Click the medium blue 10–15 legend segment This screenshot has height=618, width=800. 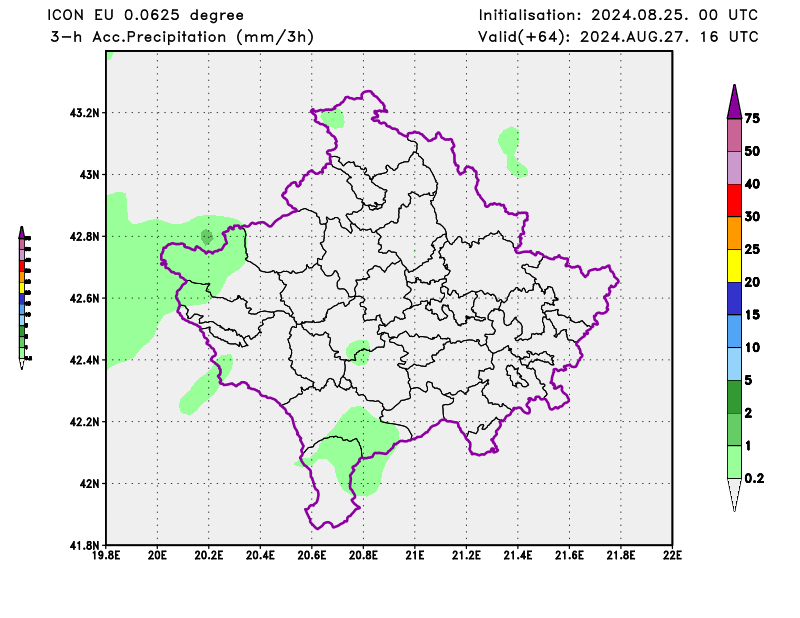point(734,331)
